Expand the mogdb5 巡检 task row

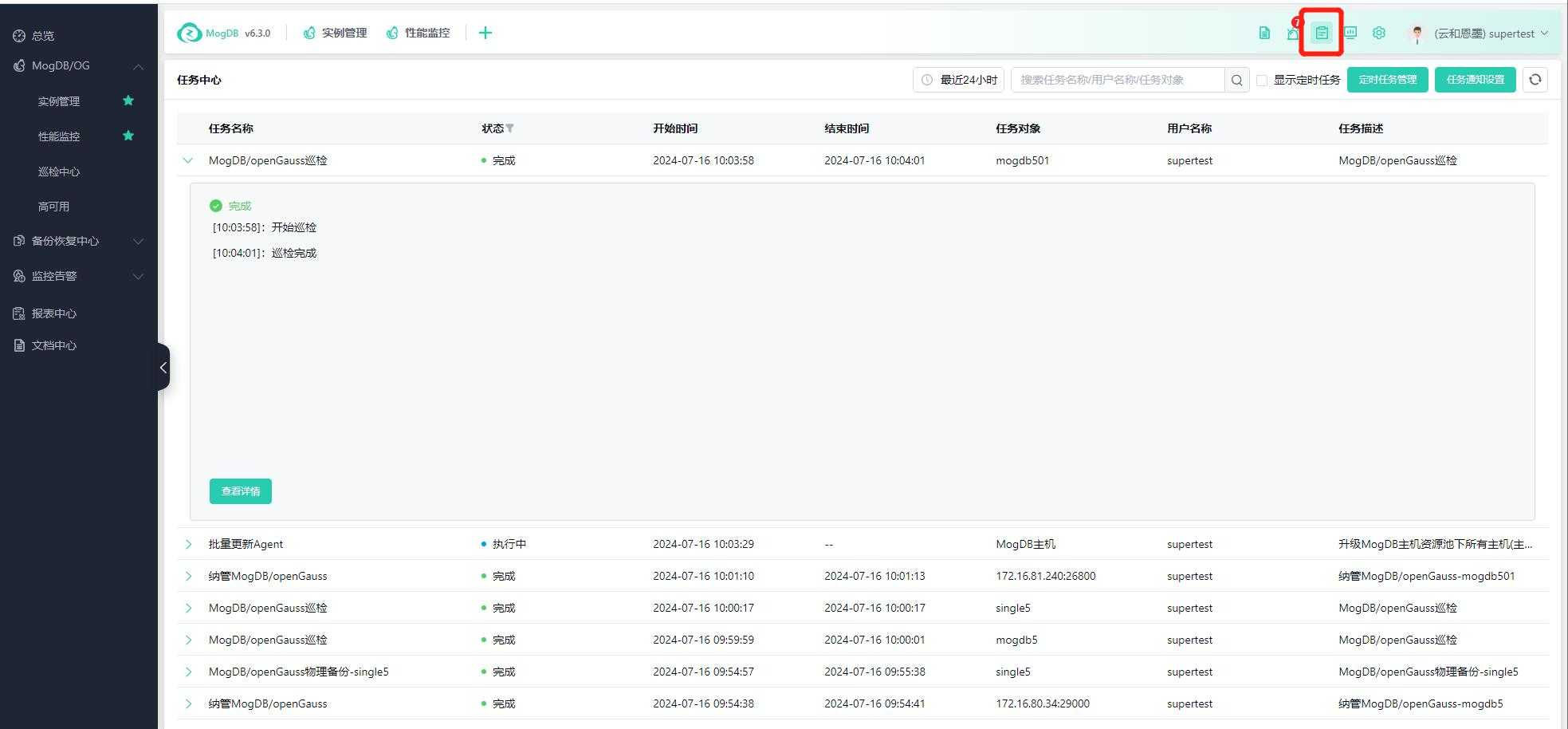pos(188,640)
